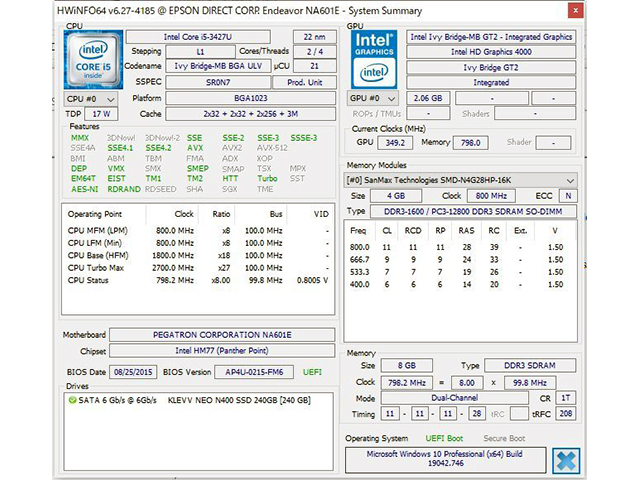
Task: Click the AVX feature label
Action: [x=195, y=148]
